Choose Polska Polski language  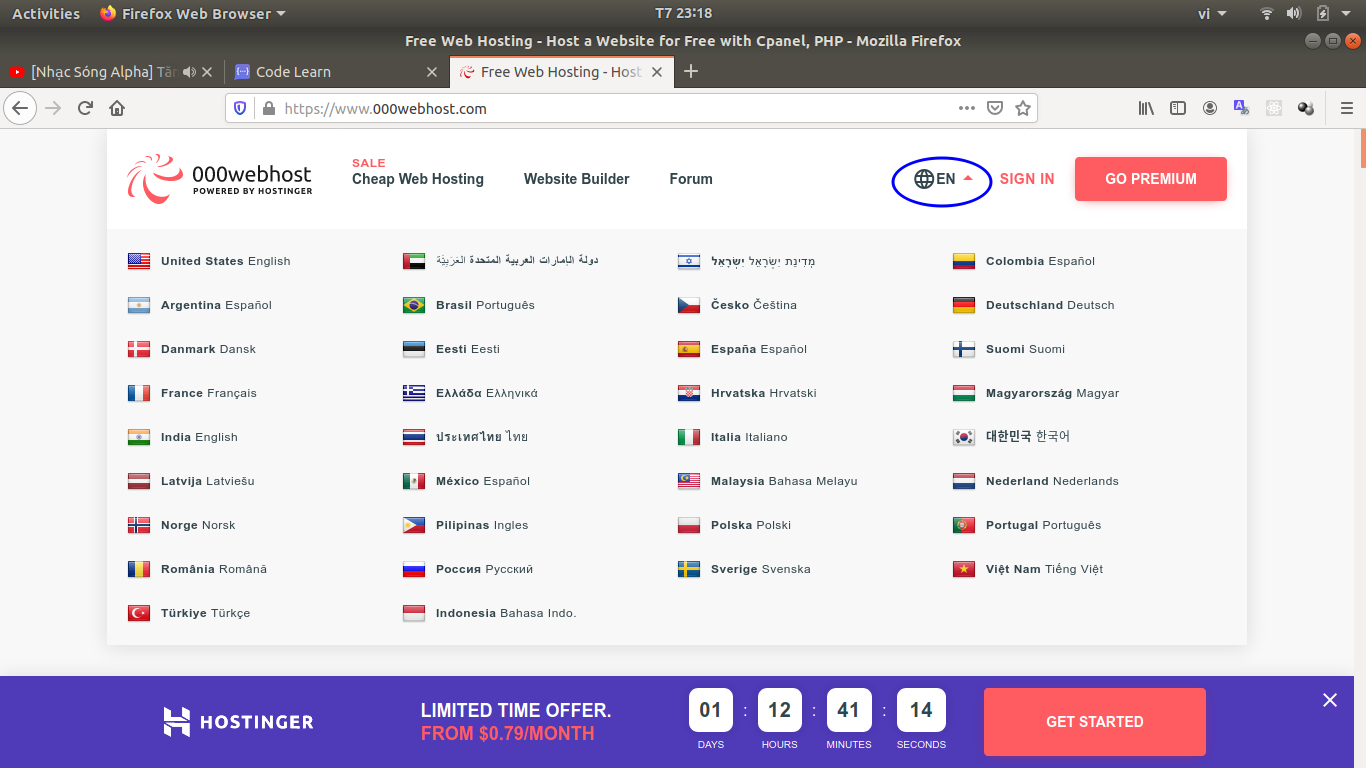tap(734, 525)
